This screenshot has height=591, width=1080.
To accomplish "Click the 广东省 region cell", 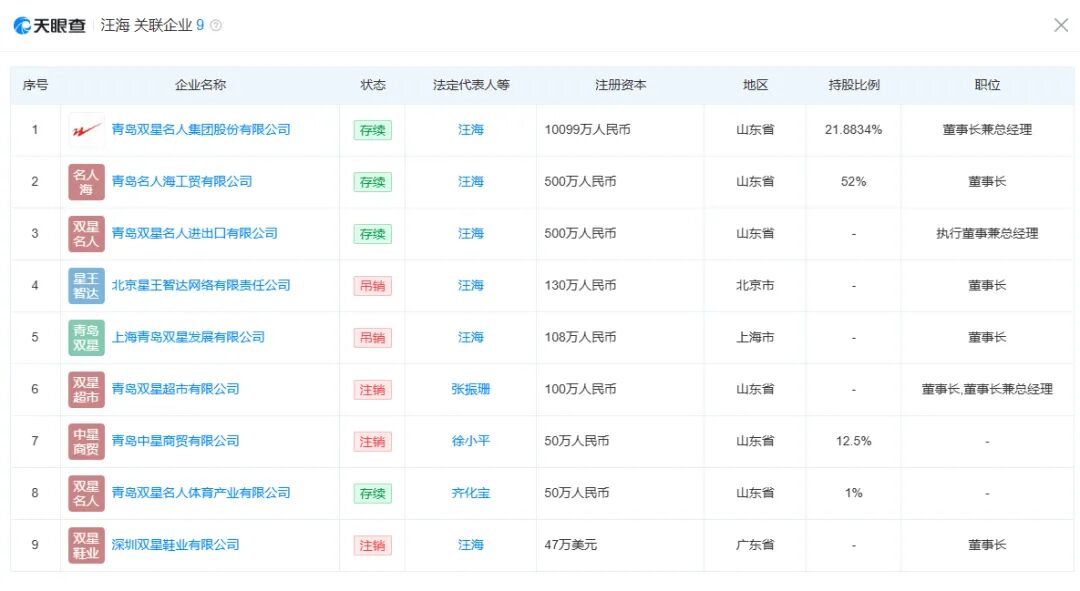I will pyautogui.click(x=755, y=545).
